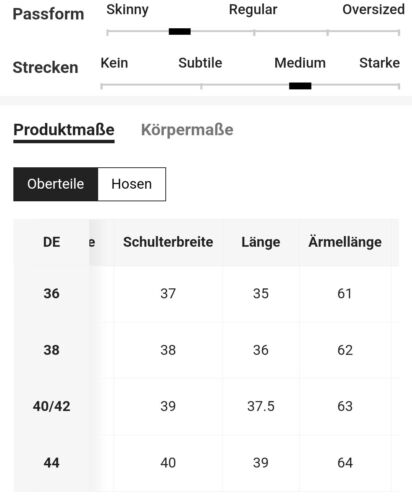
Task: Switch to the Körpermaße tab
Action: [x=187, y=130]
